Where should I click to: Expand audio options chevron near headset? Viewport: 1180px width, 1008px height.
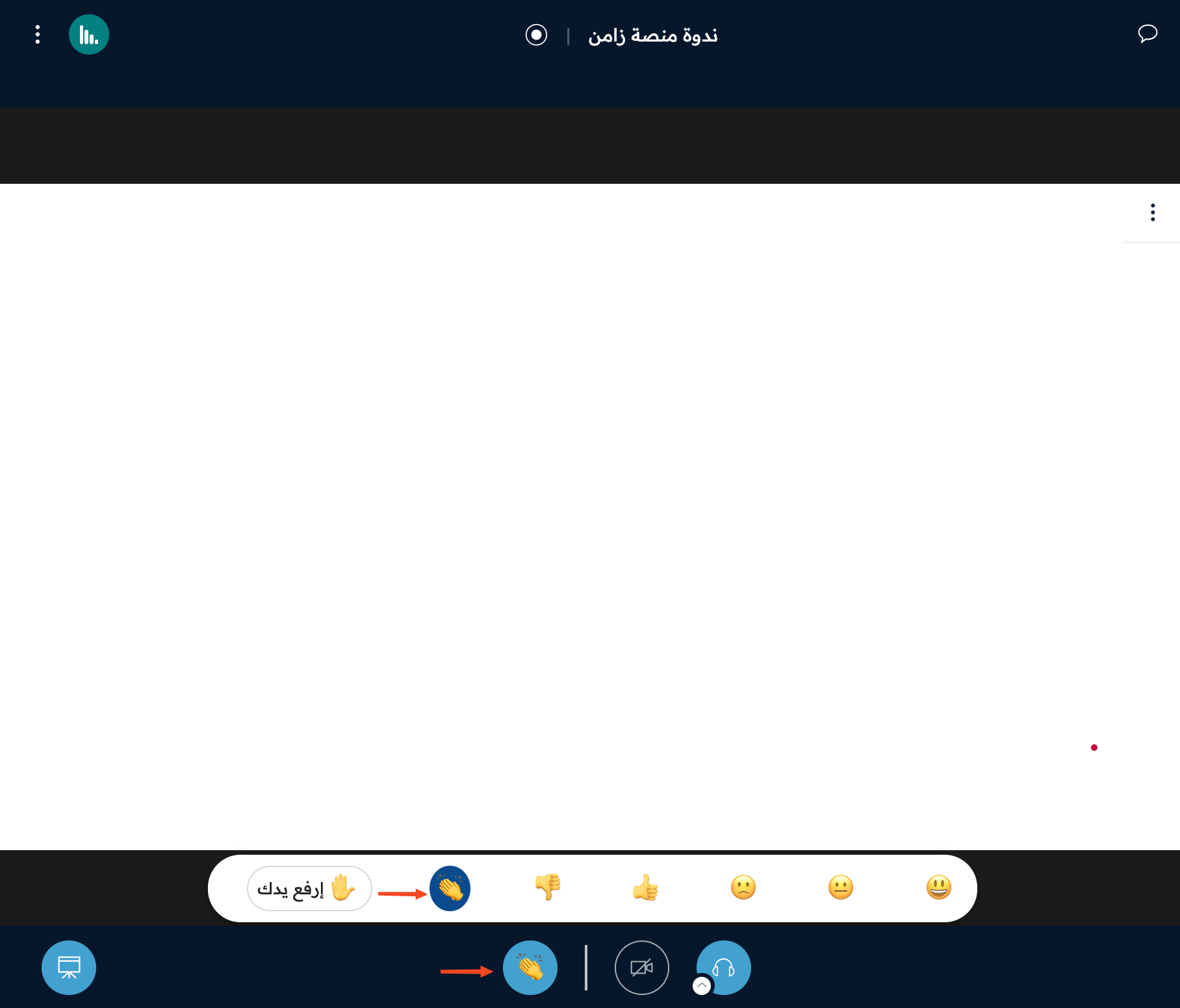(702, 985)
